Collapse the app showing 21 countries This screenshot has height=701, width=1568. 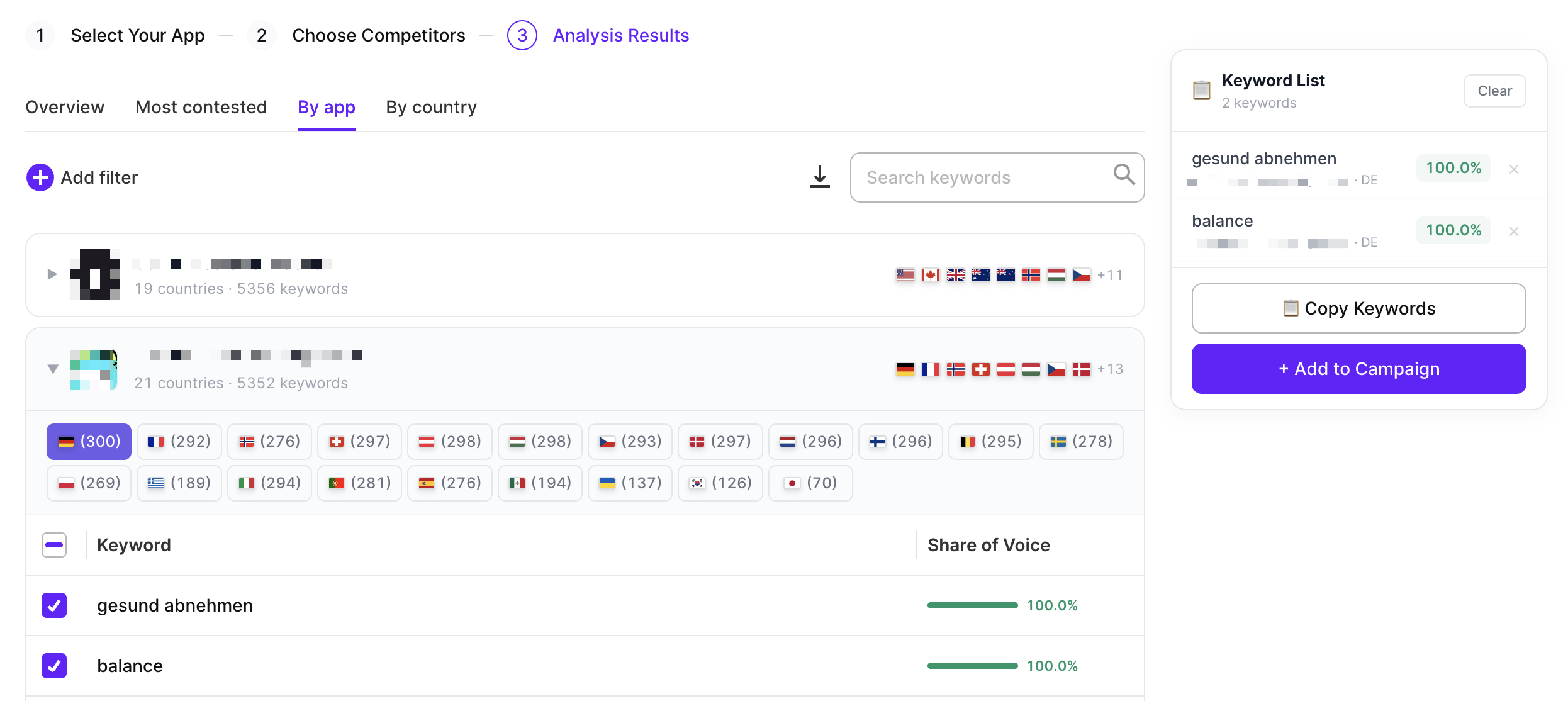(53, 369)
